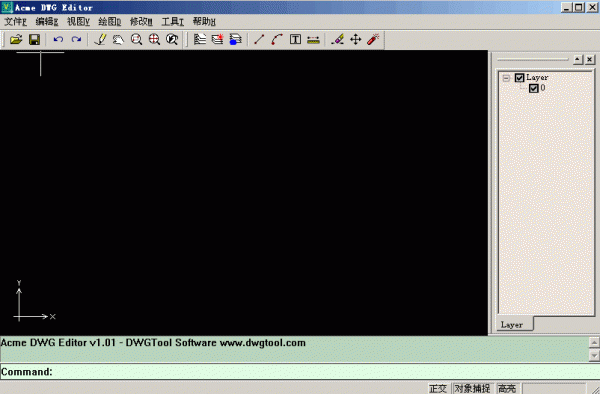Collapse the Layer tree node

506,78
